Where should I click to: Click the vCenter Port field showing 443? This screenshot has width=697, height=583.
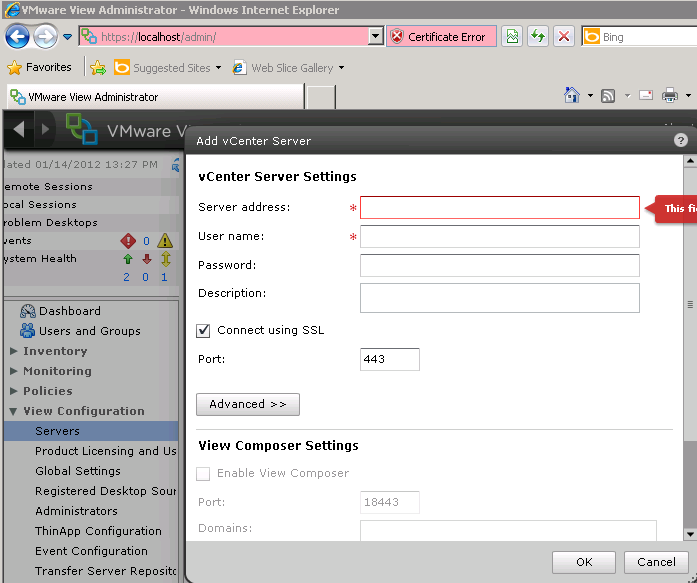coord(390,359)
